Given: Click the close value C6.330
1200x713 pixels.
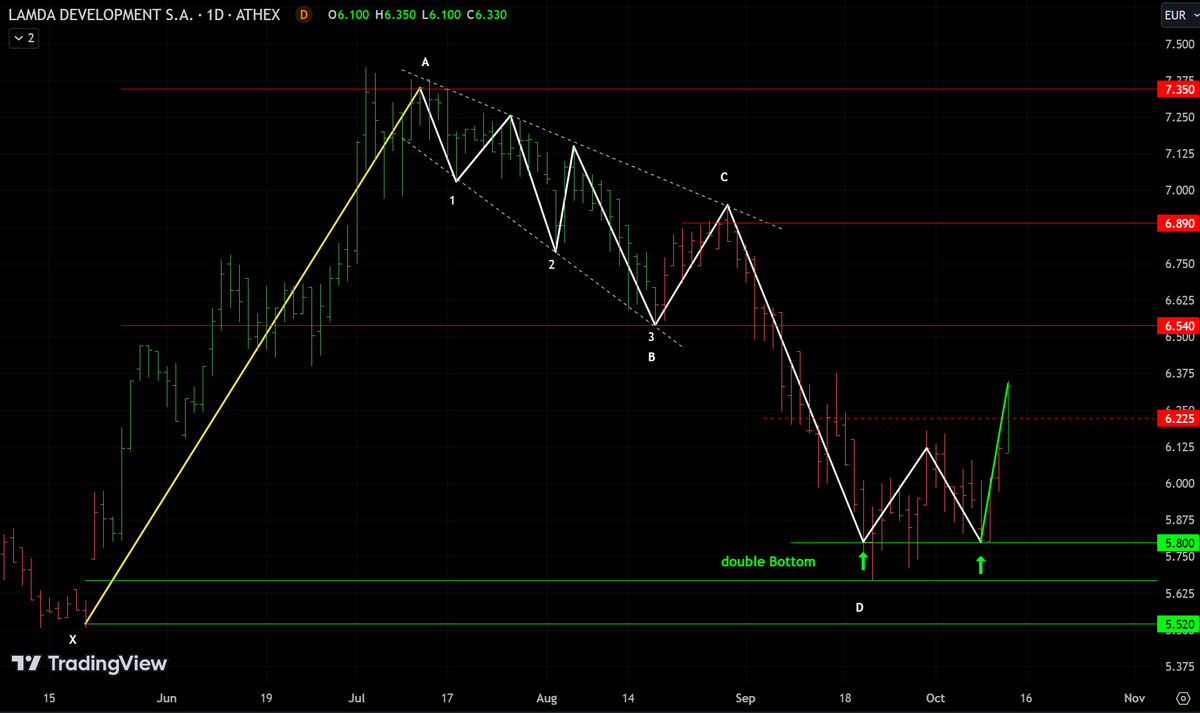Looking at the screenshot, I should (x=486, y=15).
